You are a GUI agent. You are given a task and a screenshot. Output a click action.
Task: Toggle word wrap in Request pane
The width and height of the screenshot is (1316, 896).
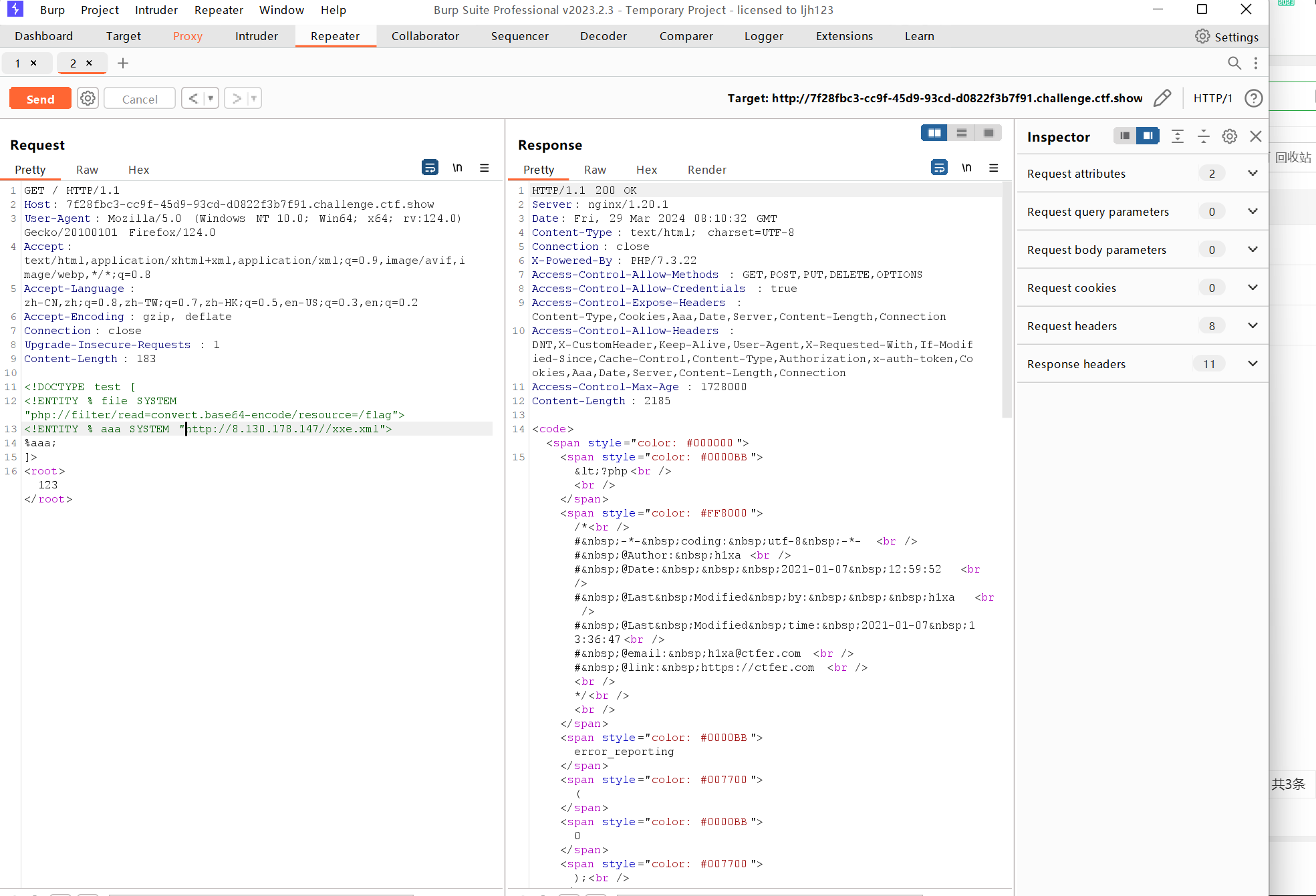430,167
